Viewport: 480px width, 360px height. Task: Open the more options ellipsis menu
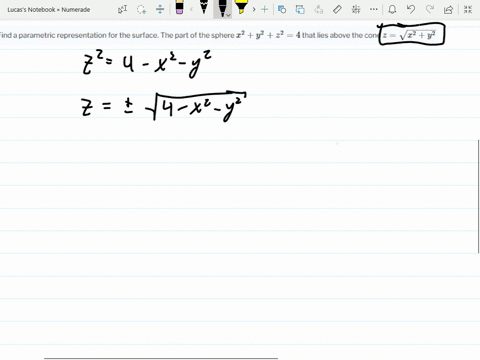374,9
